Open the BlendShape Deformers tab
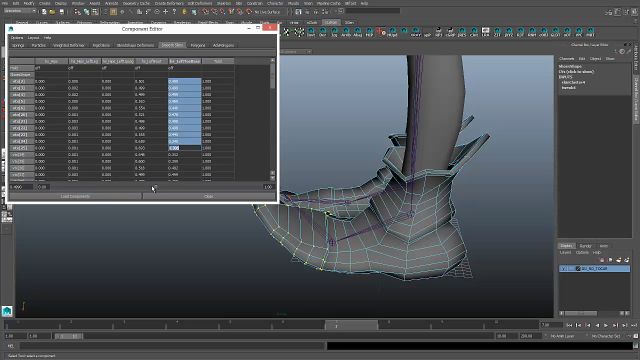The width and height of the screenshot is (640, 360). point(135,45)
